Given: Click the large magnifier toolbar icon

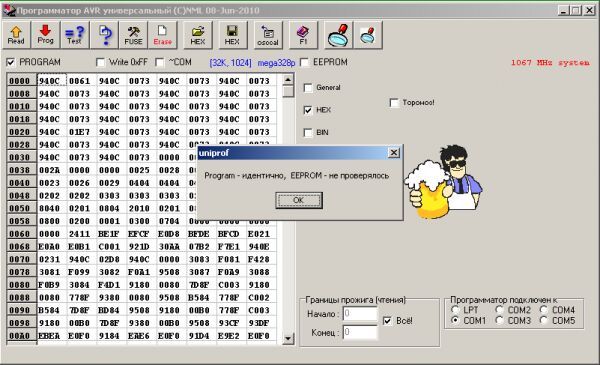Looking at the screenshot, I should 339,35.
